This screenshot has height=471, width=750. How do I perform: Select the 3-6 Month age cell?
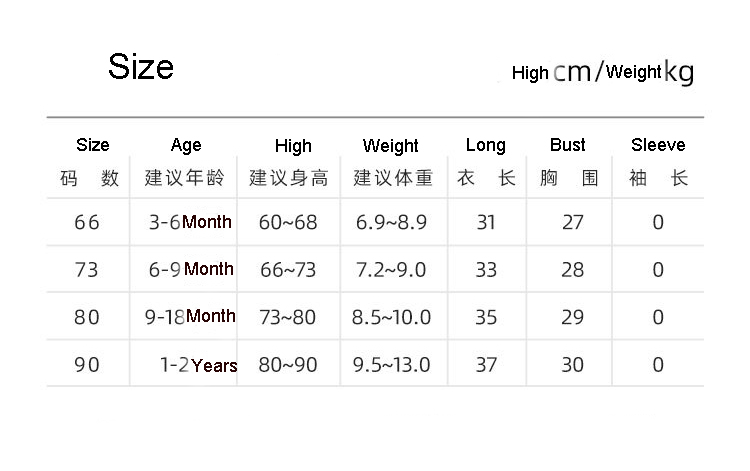click(x=190, y=222)
